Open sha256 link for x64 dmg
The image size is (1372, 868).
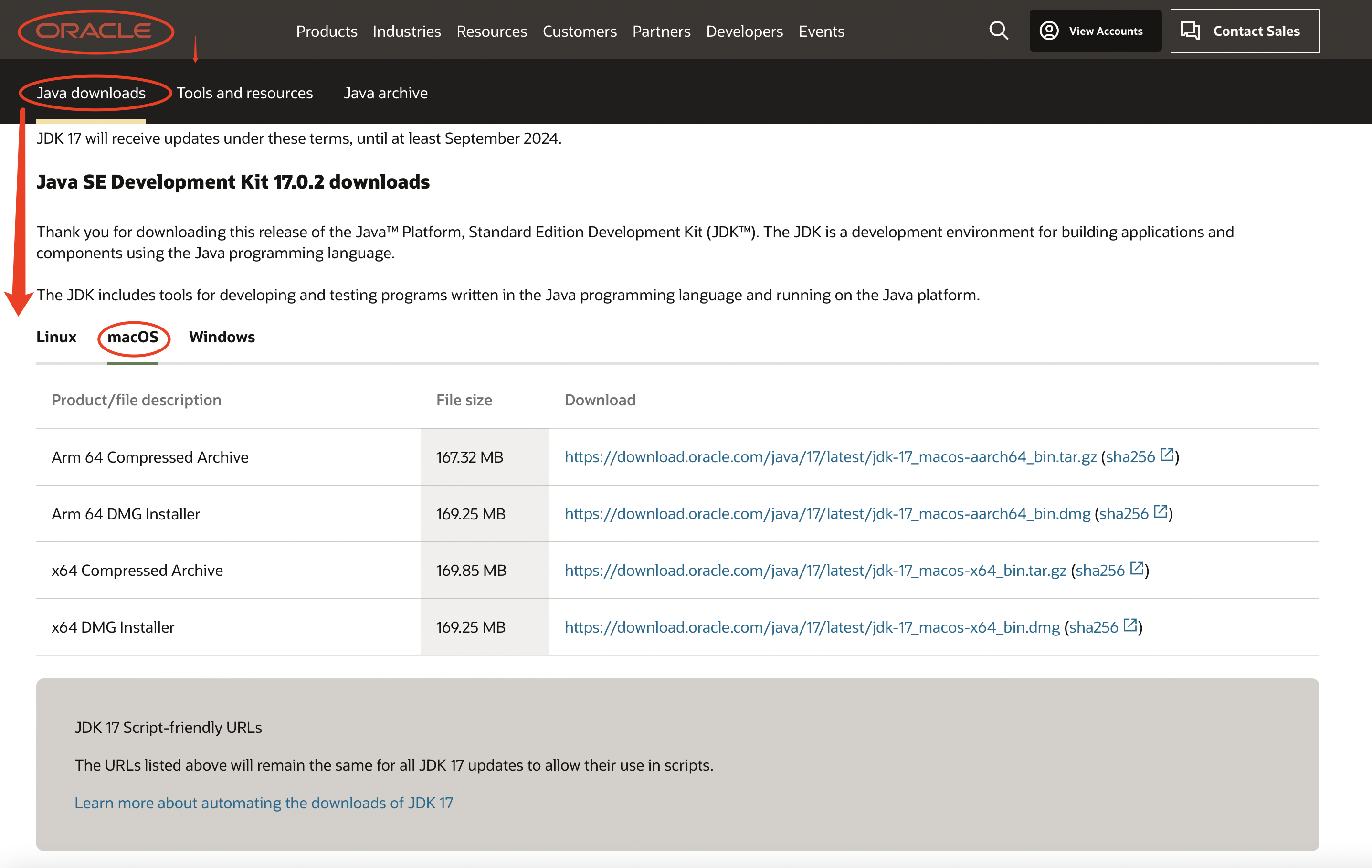pyautogui.click(x=1093, y=627)
